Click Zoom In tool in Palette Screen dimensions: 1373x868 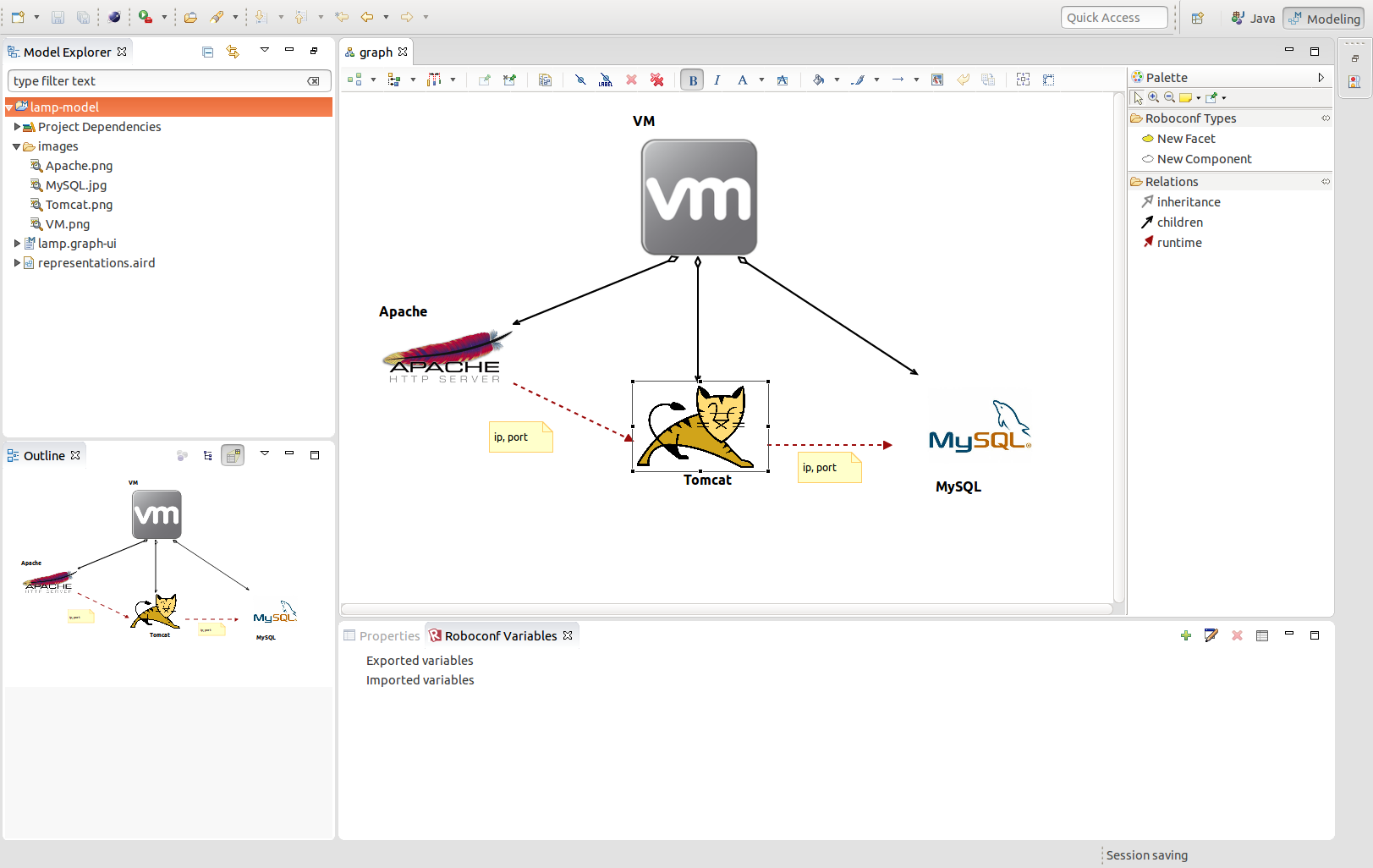(1153, 97)
